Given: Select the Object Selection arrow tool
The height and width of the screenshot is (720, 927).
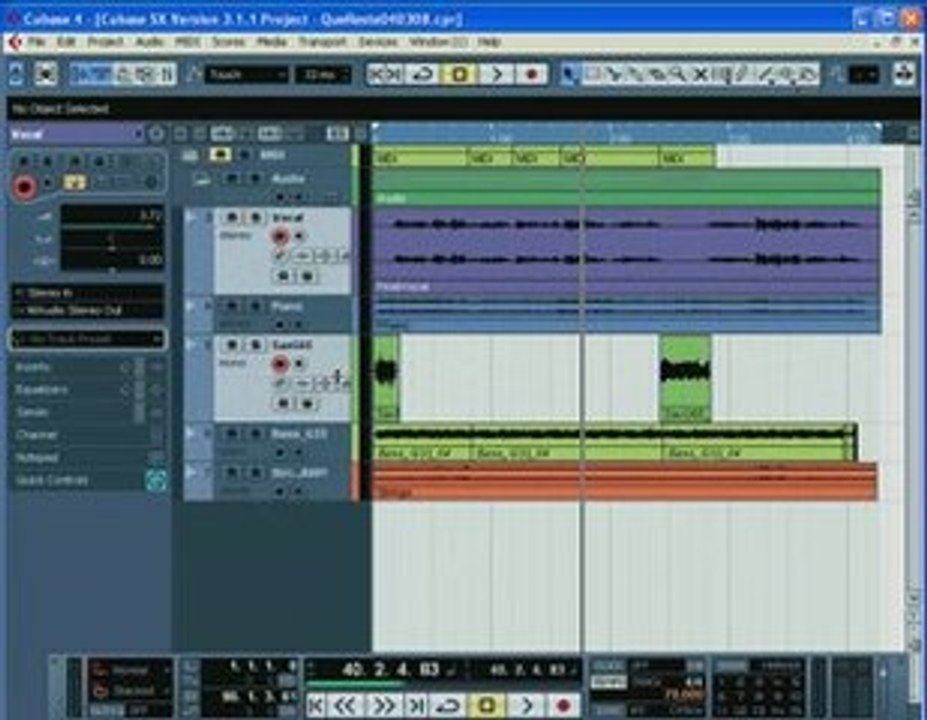Looking at the screenshot, I should pyautogui.click(x=569, y=74).
